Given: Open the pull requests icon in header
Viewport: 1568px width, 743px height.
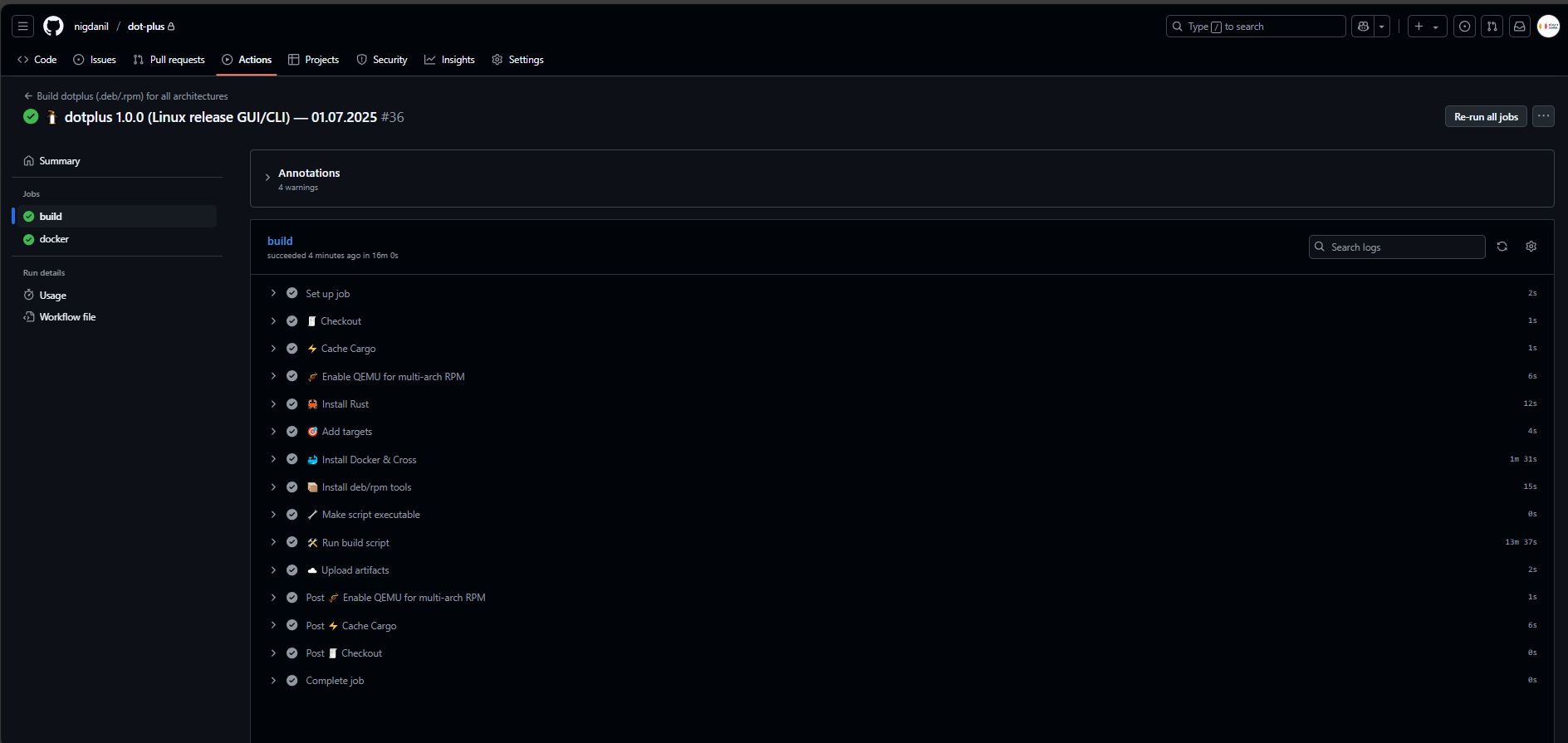Looking at the screenshot, I should [1492, 27].
